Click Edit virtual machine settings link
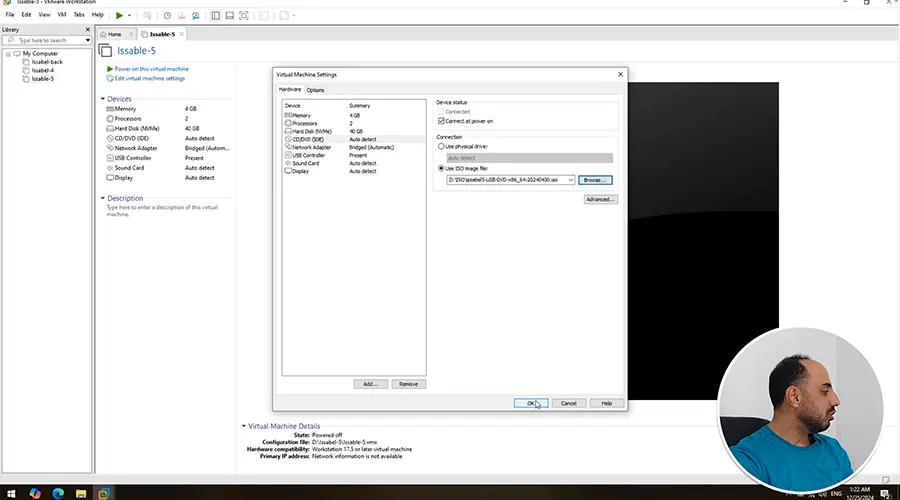 tap(149, 79)
